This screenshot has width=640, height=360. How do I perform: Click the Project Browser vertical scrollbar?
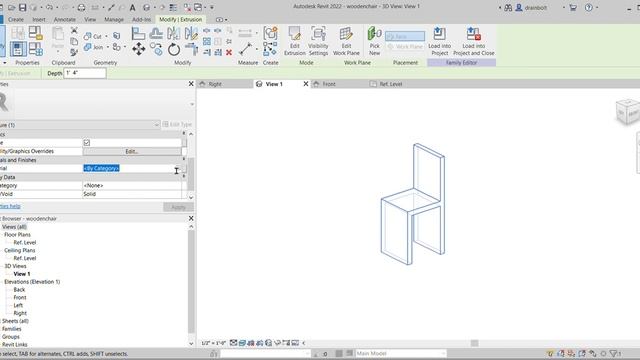pyautogui.click(x=191, y=282)
